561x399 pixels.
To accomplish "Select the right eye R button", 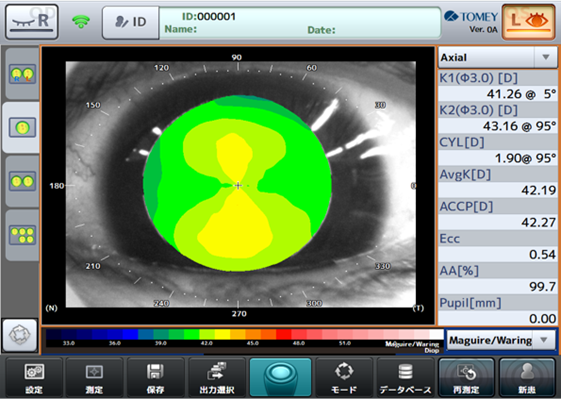I will coord(32,22).
